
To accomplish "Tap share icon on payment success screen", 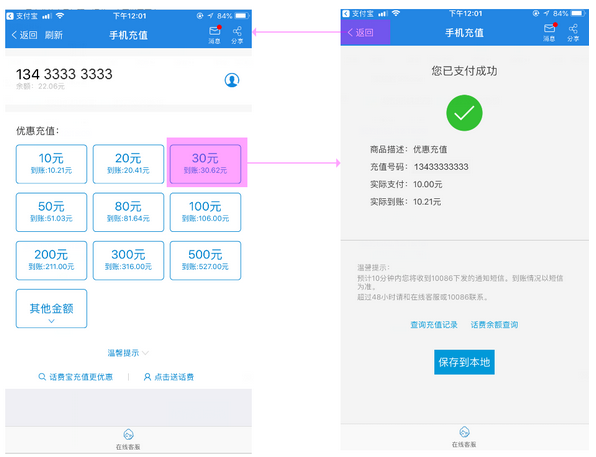I will (573, 32).
